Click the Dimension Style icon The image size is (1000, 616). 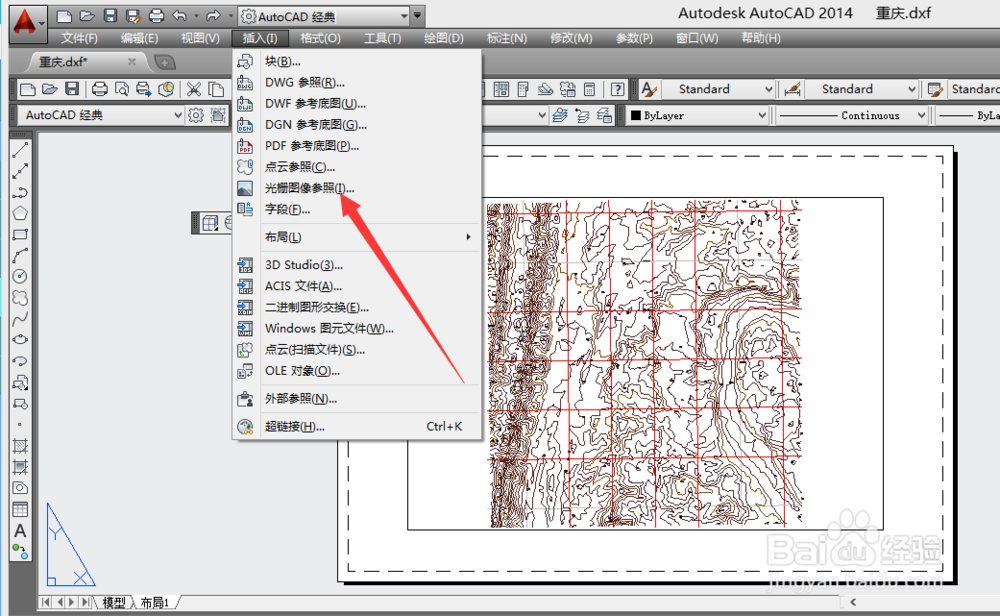point(792,89)
